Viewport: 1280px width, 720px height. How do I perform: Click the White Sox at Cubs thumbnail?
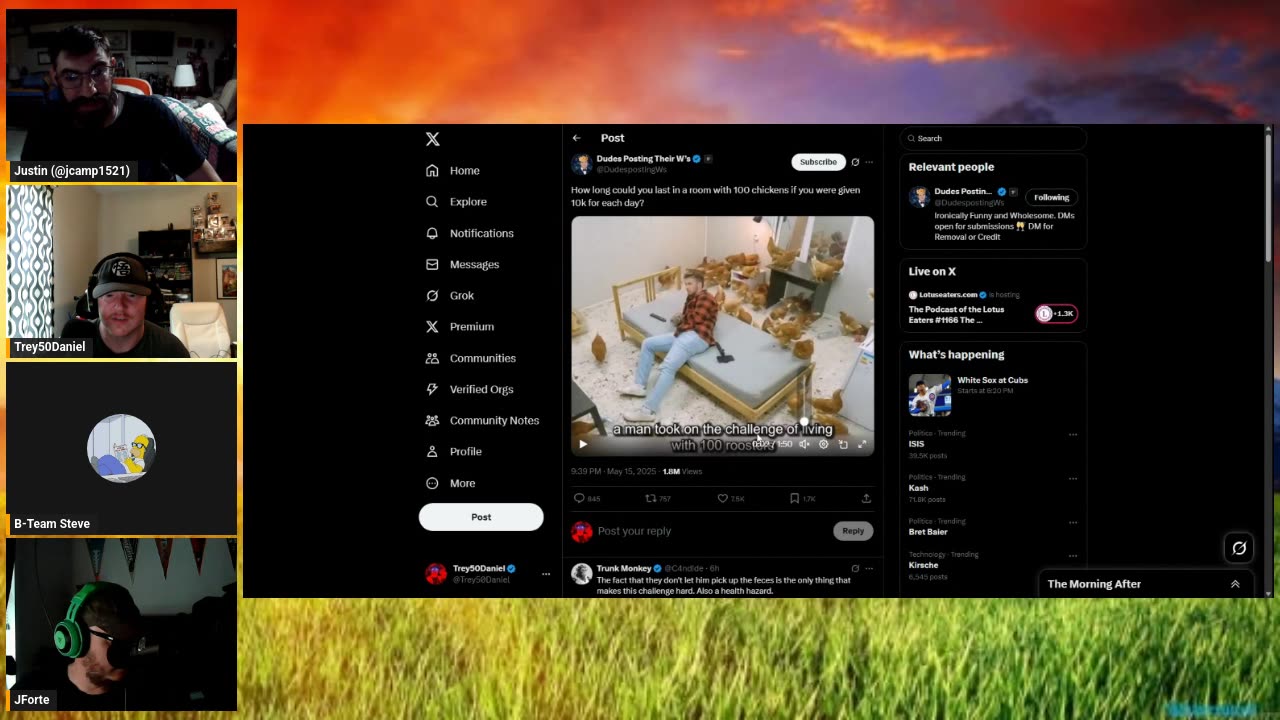(930, 395)
